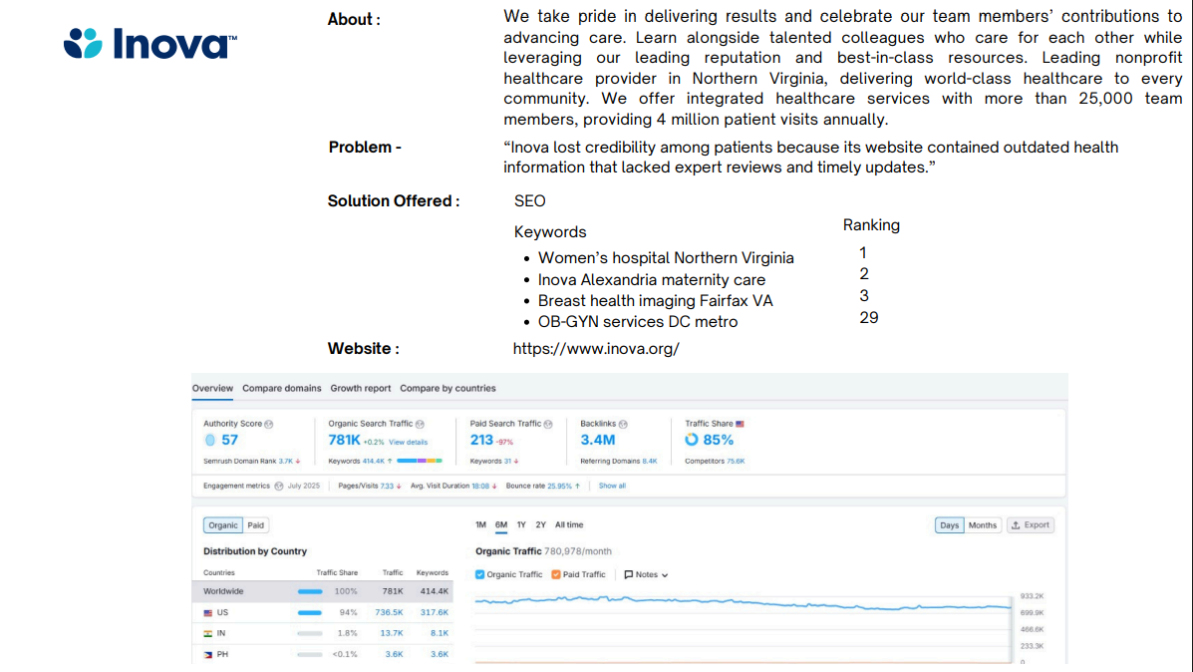Click the Competitors 75.6K link

736,461
